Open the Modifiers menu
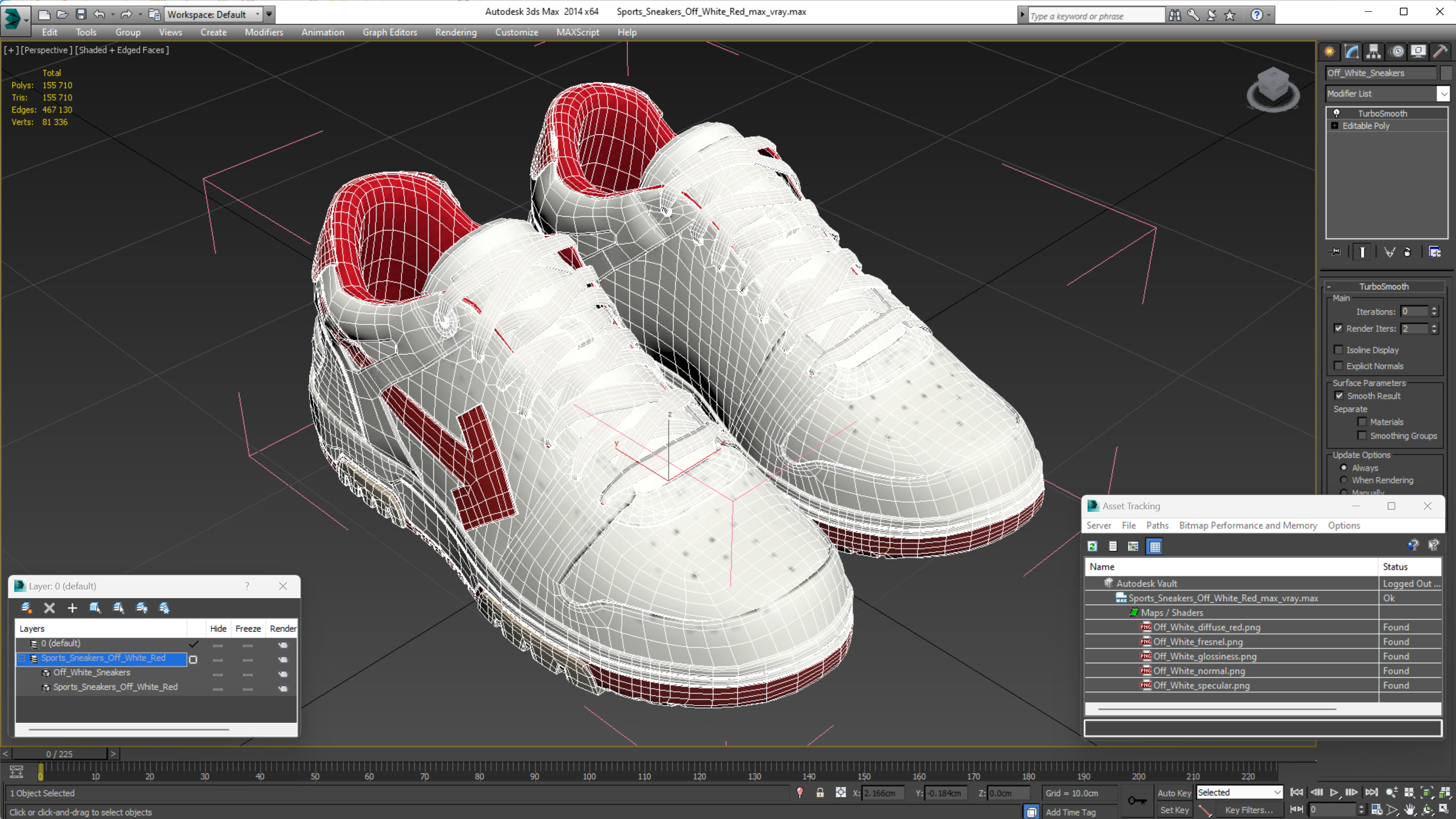1456x819 pixels. (263, 32)
